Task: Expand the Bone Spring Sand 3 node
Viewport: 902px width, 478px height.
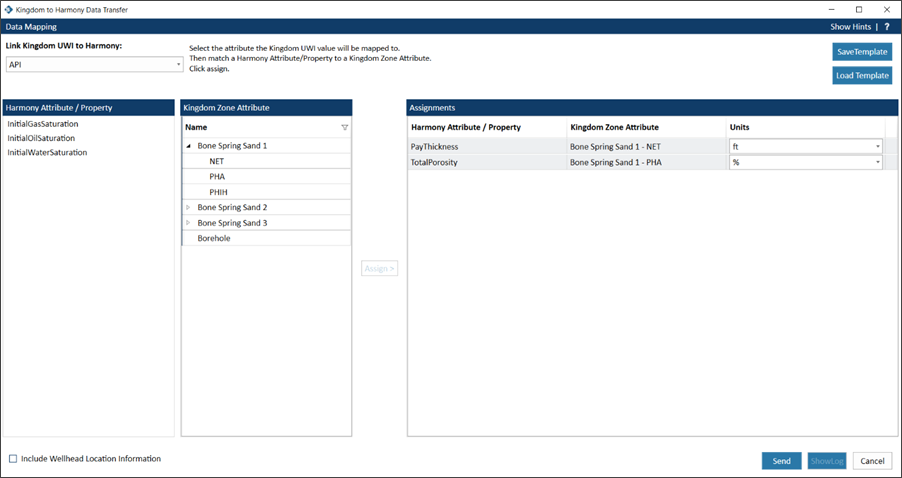Action: (x=189, y=223)
